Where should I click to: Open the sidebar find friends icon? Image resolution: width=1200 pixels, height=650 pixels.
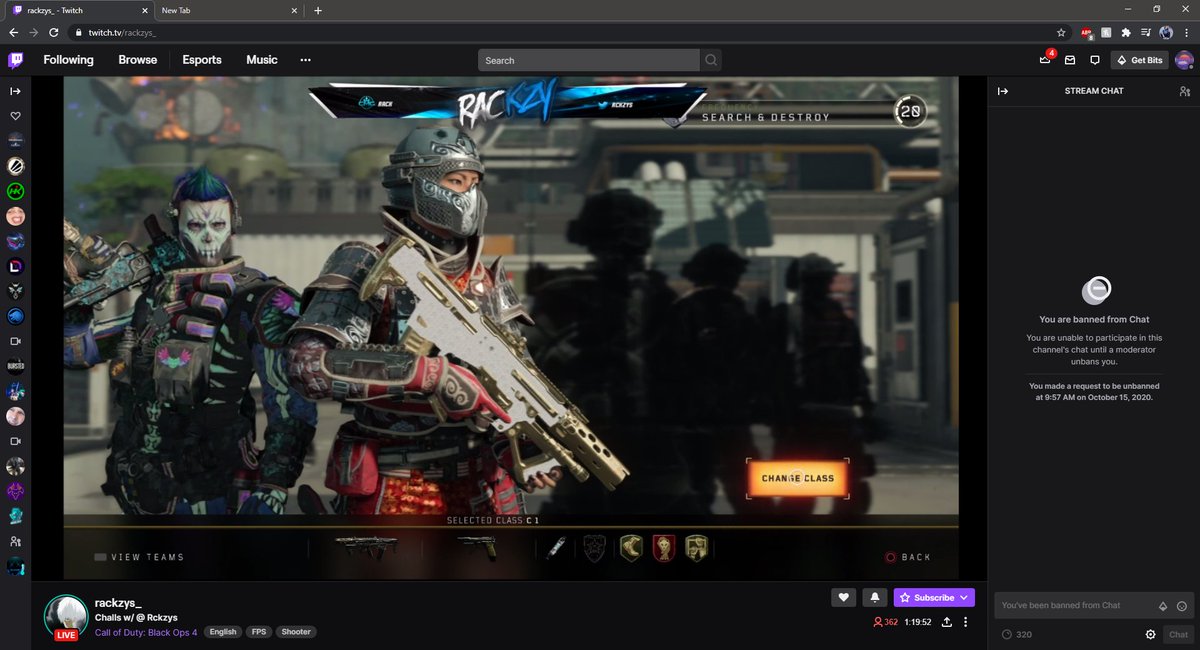click(x=15, y=541)
